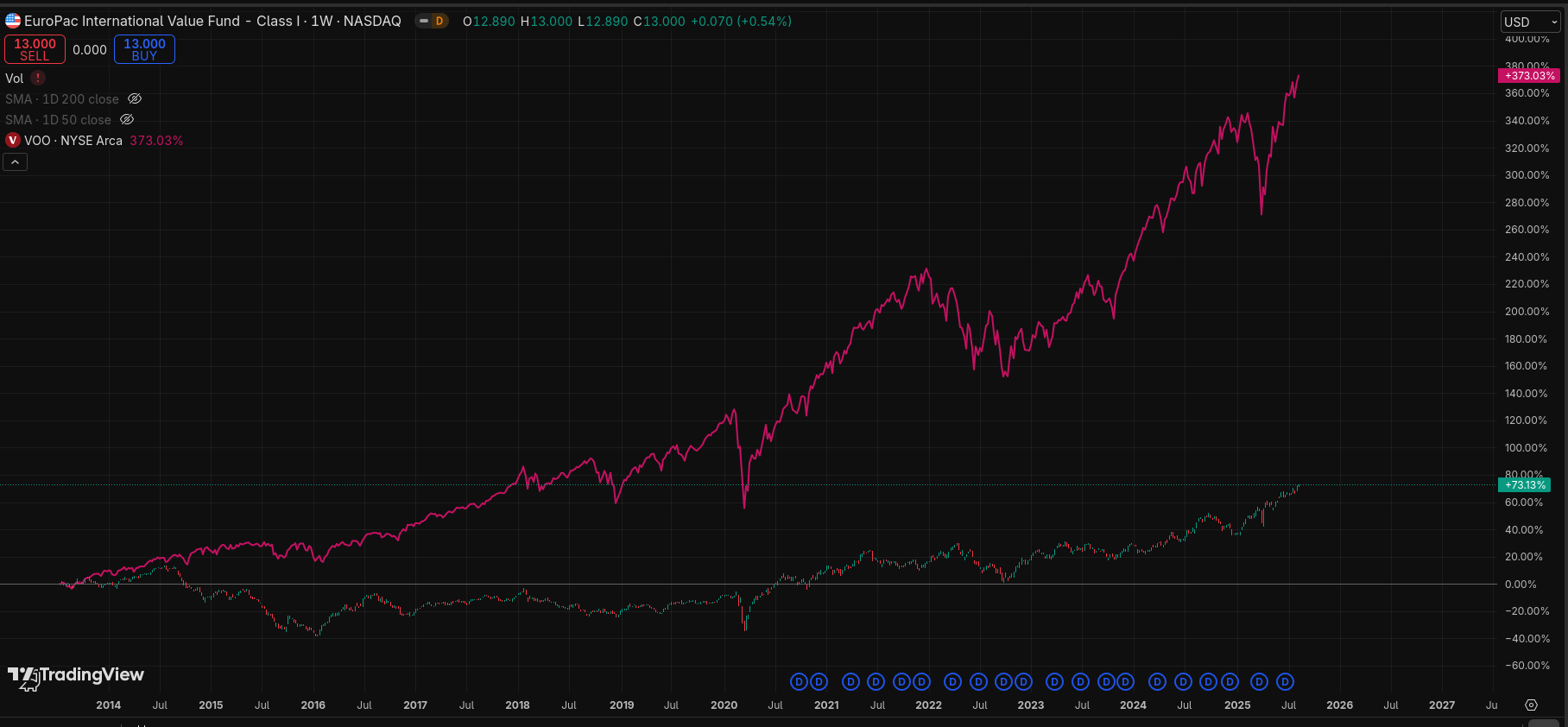
Task: Show the hidden SMA 1D 200 close indicator
Action: [135, 98]
